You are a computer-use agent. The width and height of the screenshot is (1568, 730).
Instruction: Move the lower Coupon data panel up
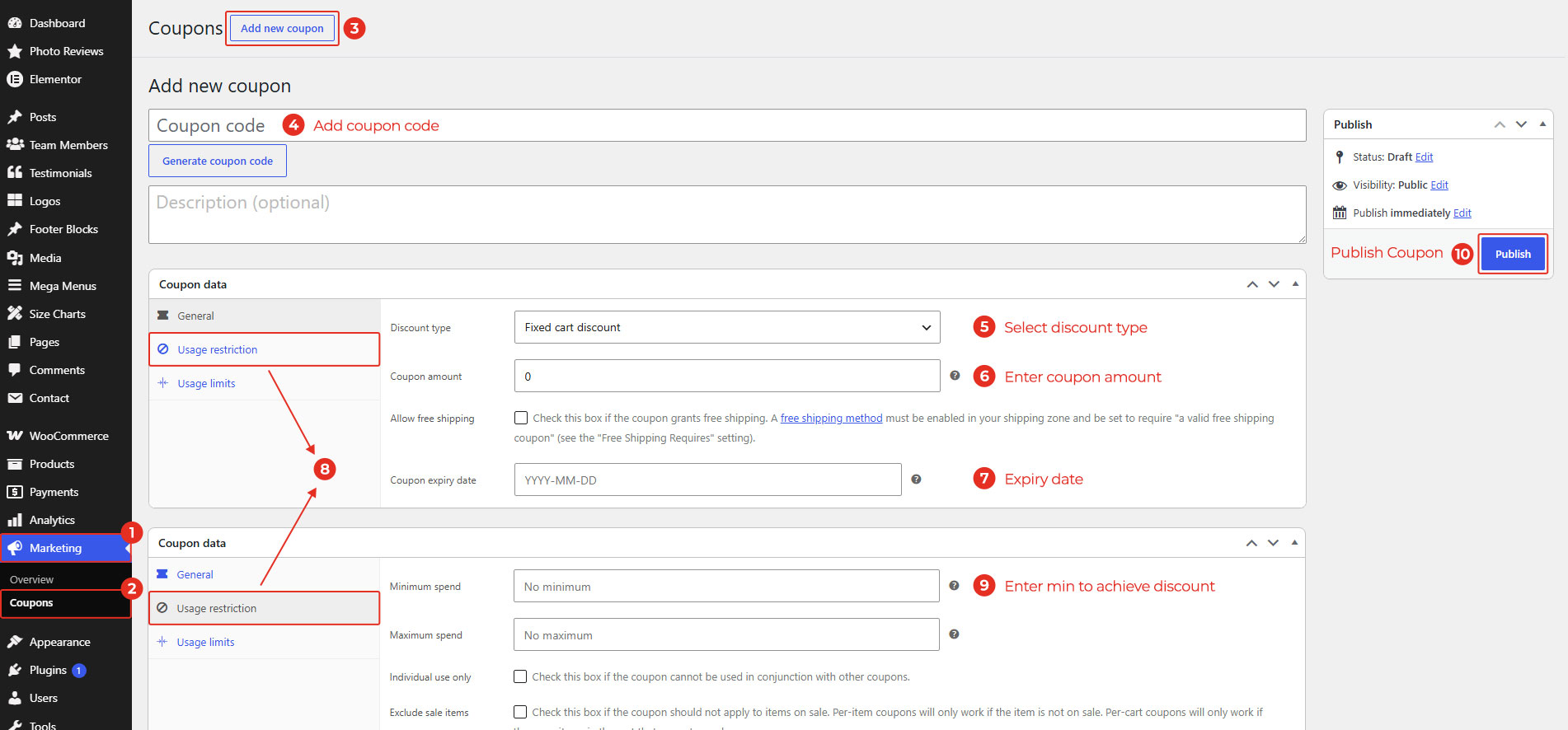tap(1251, 543)
